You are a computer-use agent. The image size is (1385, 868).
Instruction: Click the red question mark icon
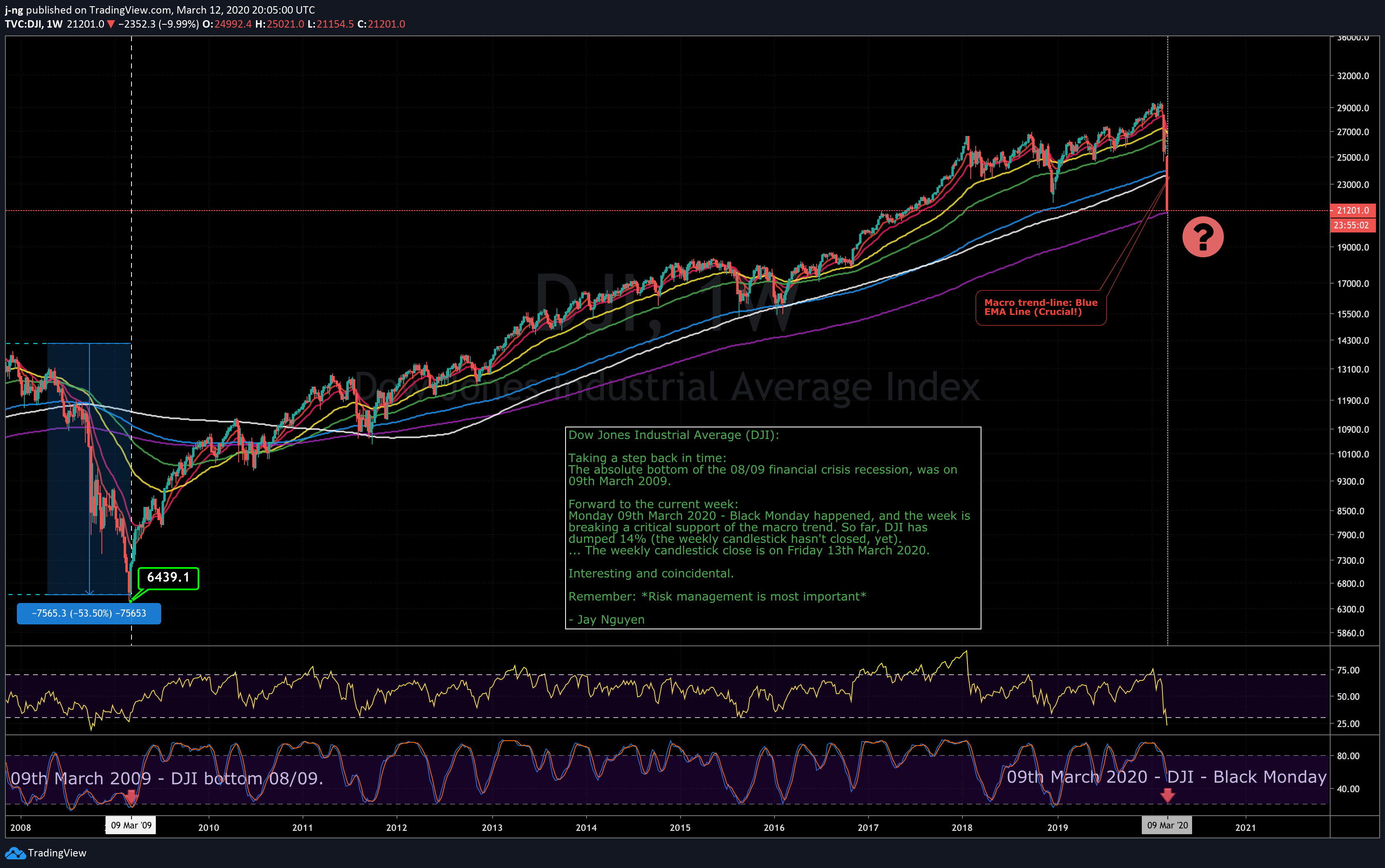(1202, 237)
